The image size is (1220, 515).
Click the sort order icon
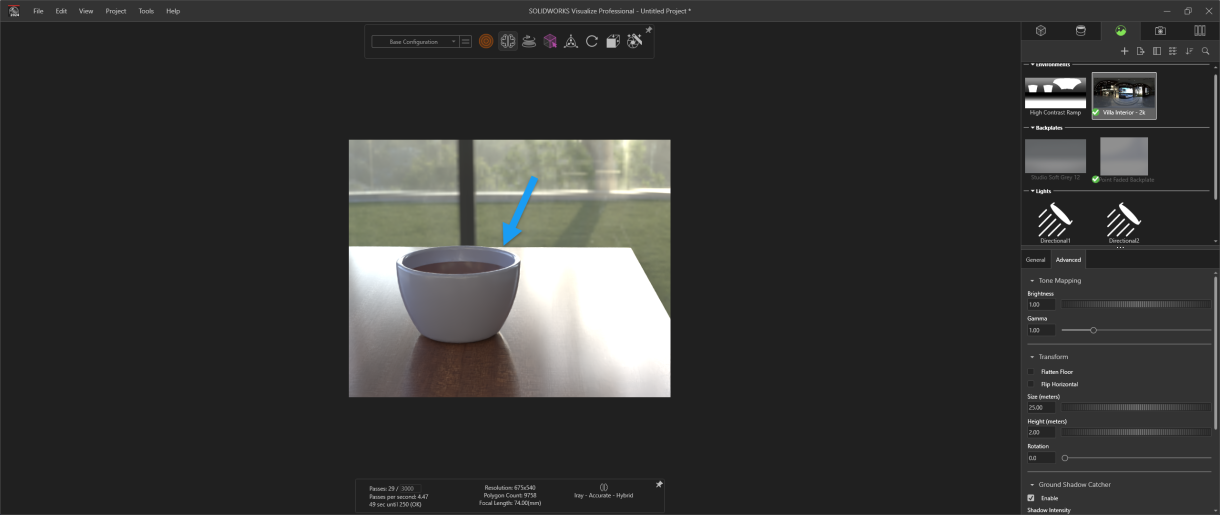tap(1189, 51)
